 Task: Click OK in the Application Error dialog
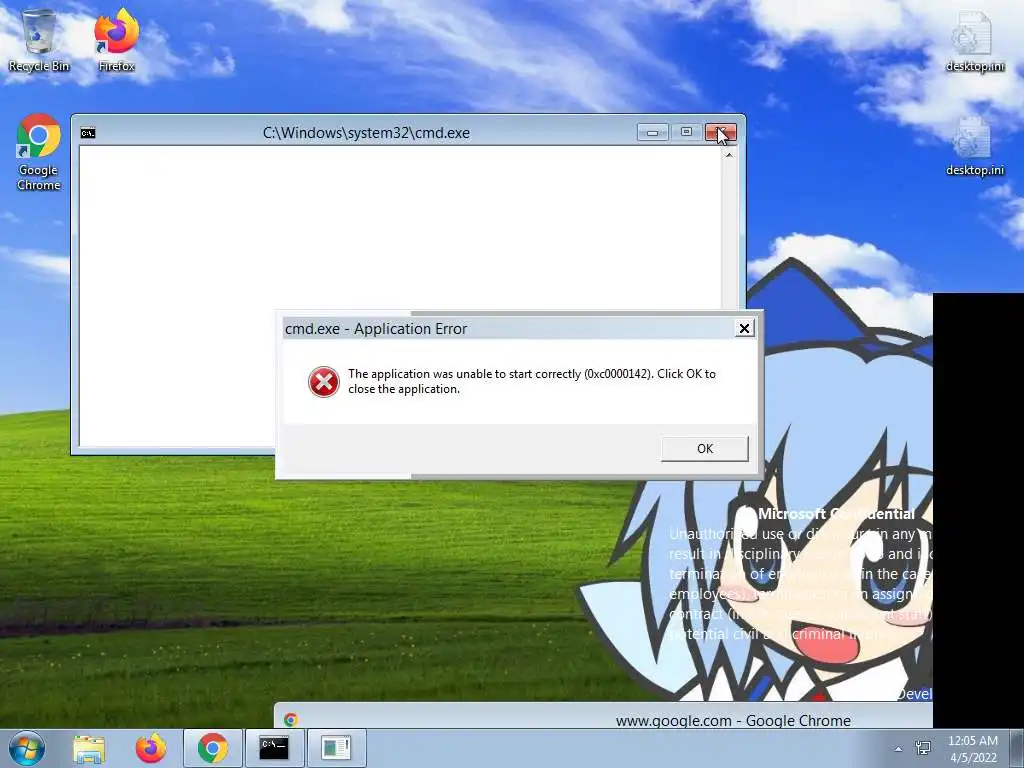705,449
